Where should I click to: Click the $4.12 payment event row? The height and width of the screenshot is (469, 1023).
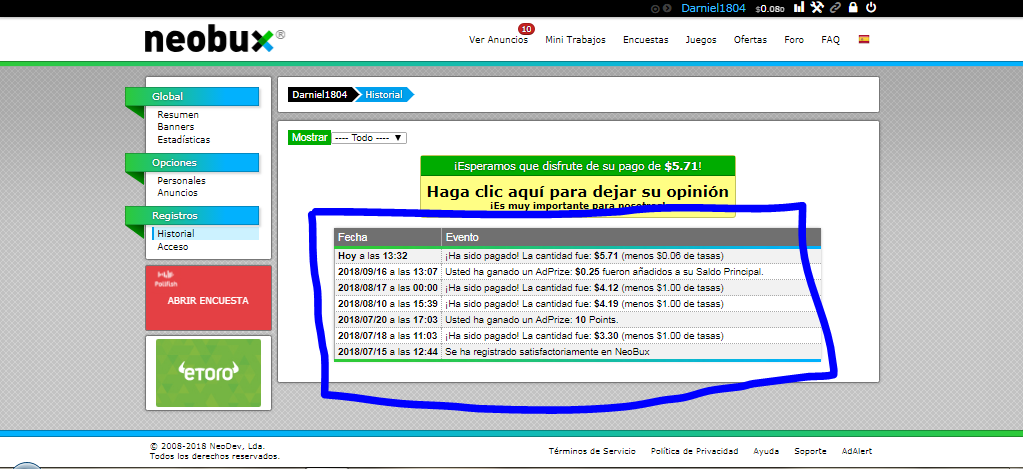point(632,288)
